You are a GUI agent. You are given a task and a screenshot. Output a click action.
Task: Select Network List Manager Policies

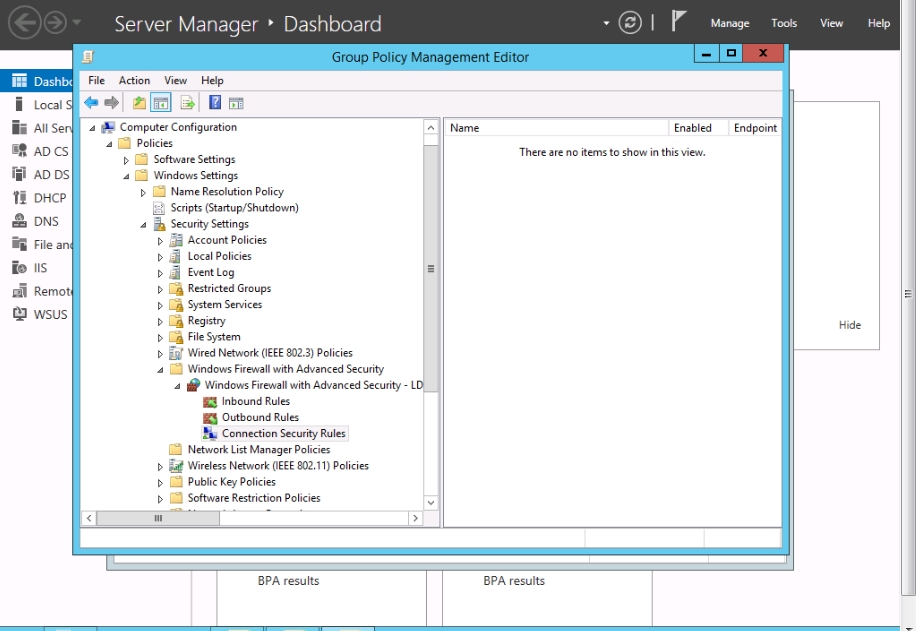259,450
